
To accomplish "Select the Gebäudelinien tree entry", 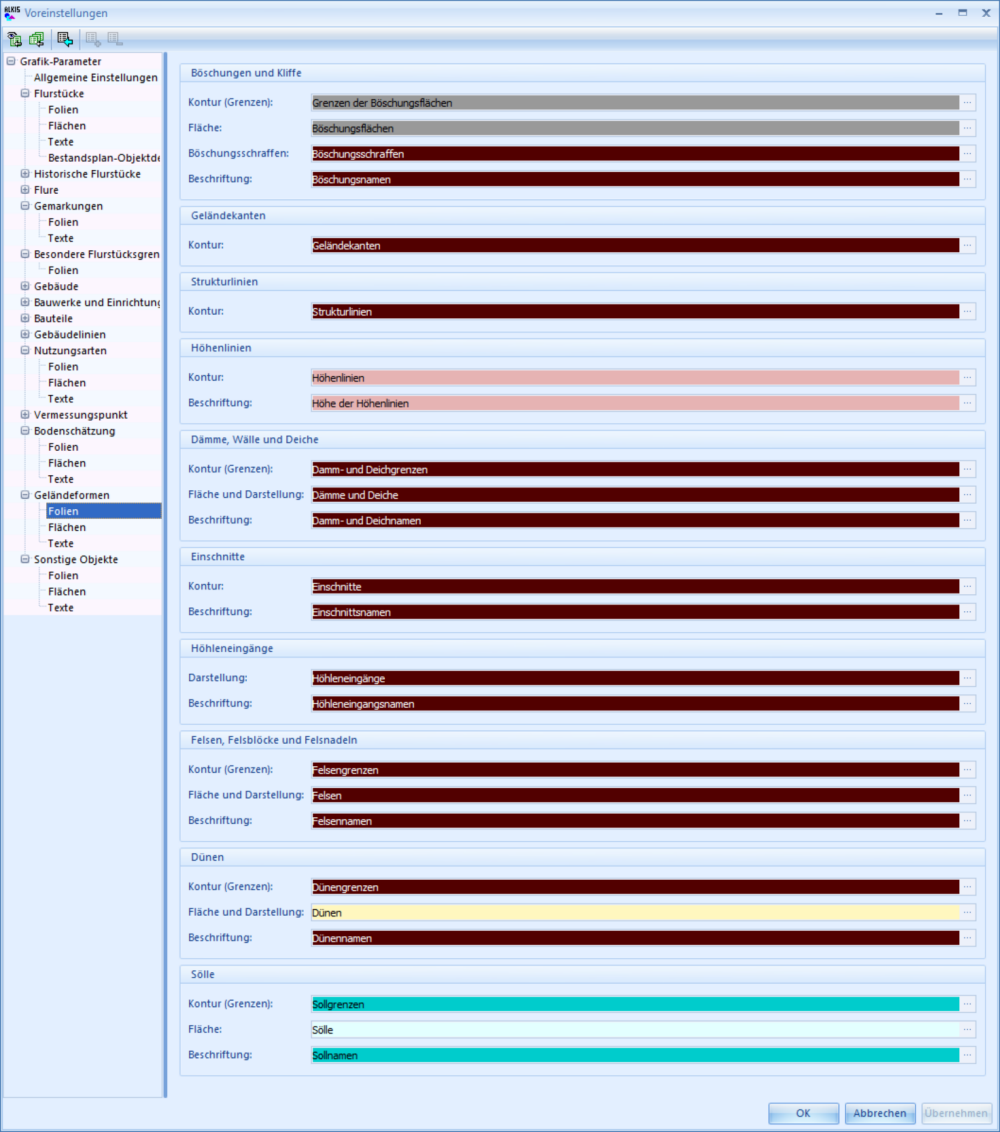I will point(70,334).
